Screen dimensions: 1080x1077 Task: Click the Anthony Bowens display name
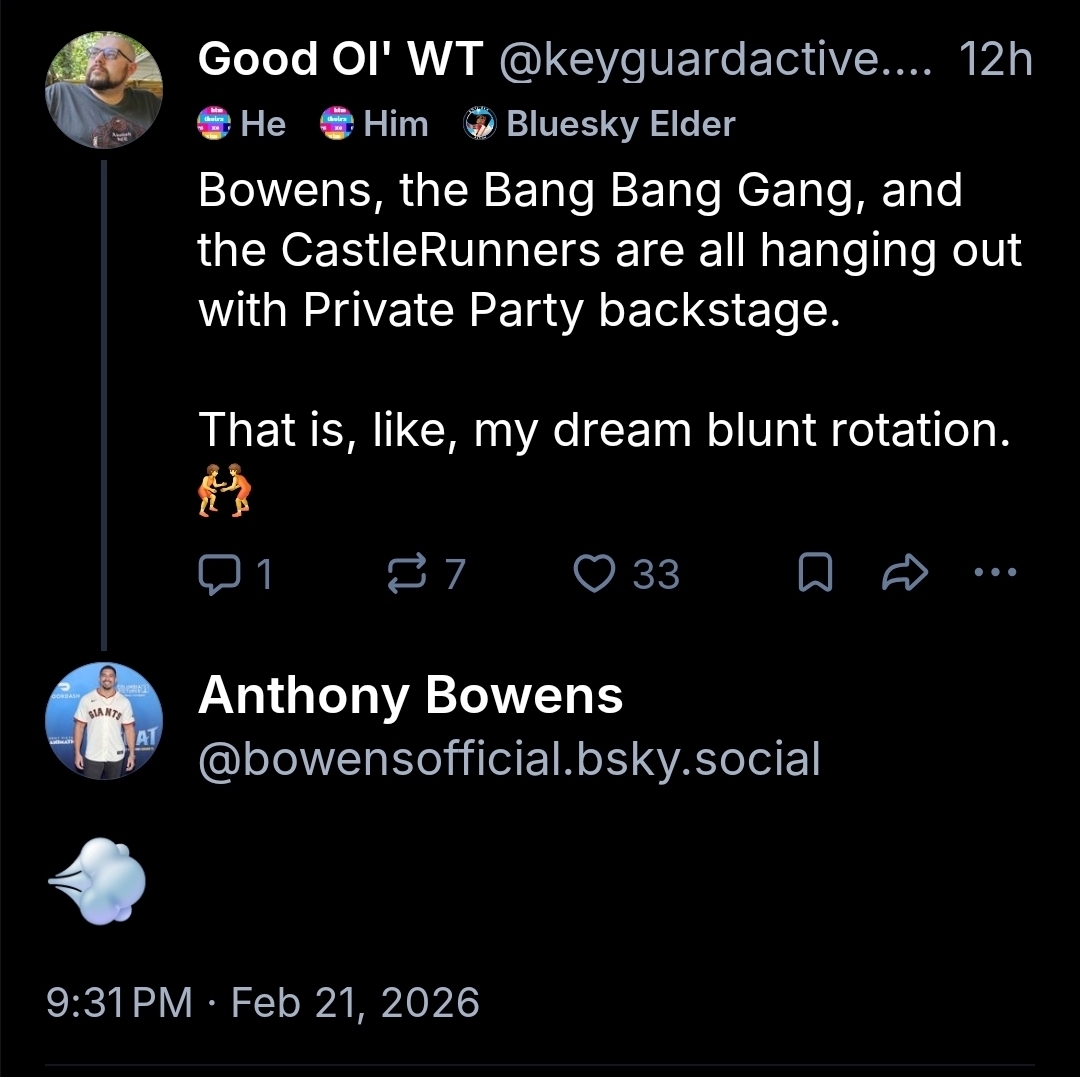coord(410,696)
